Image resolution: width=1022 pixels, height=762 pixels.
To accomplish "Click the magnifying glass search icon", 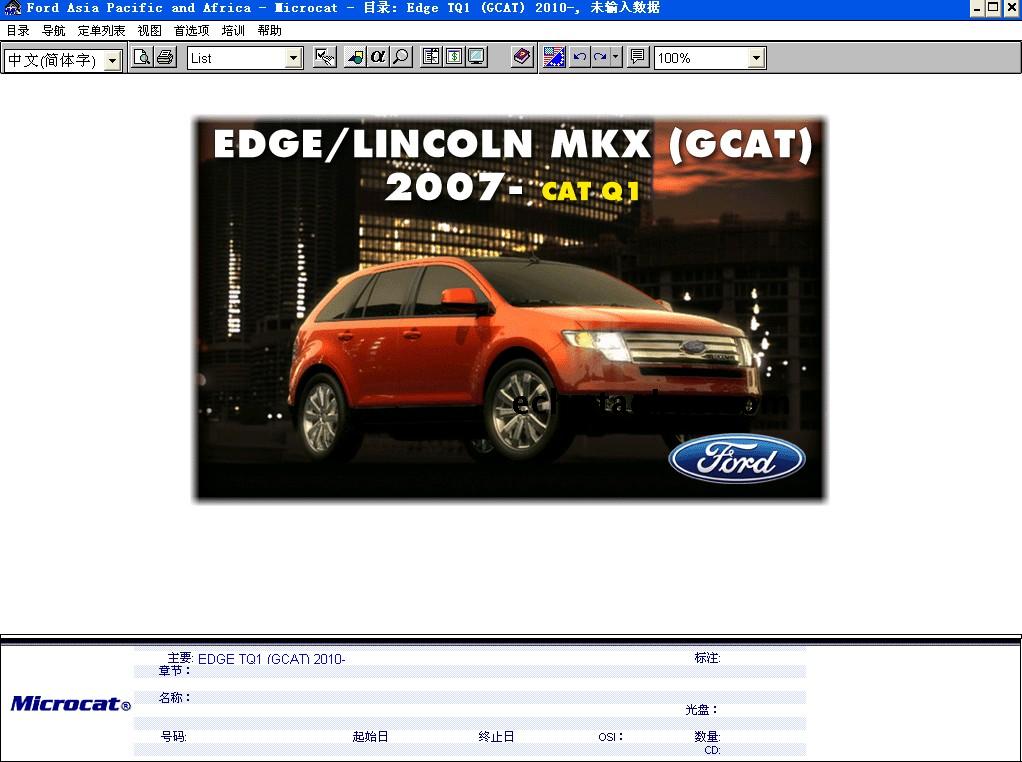I will (401, 57).
